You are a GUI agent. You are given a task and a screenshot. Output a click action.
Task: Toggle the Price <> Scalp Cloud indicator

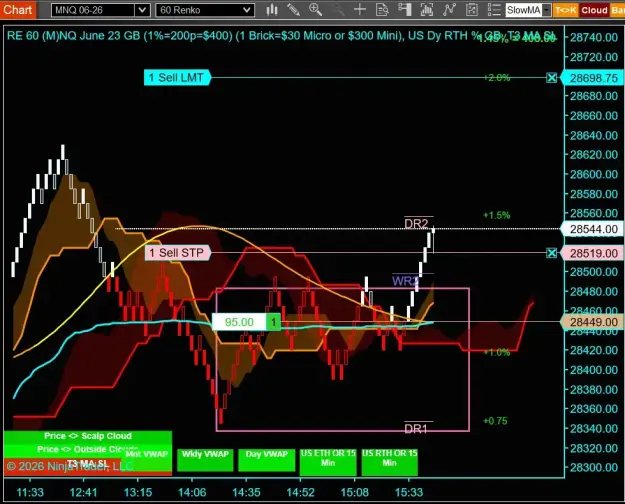click(88, 436)
